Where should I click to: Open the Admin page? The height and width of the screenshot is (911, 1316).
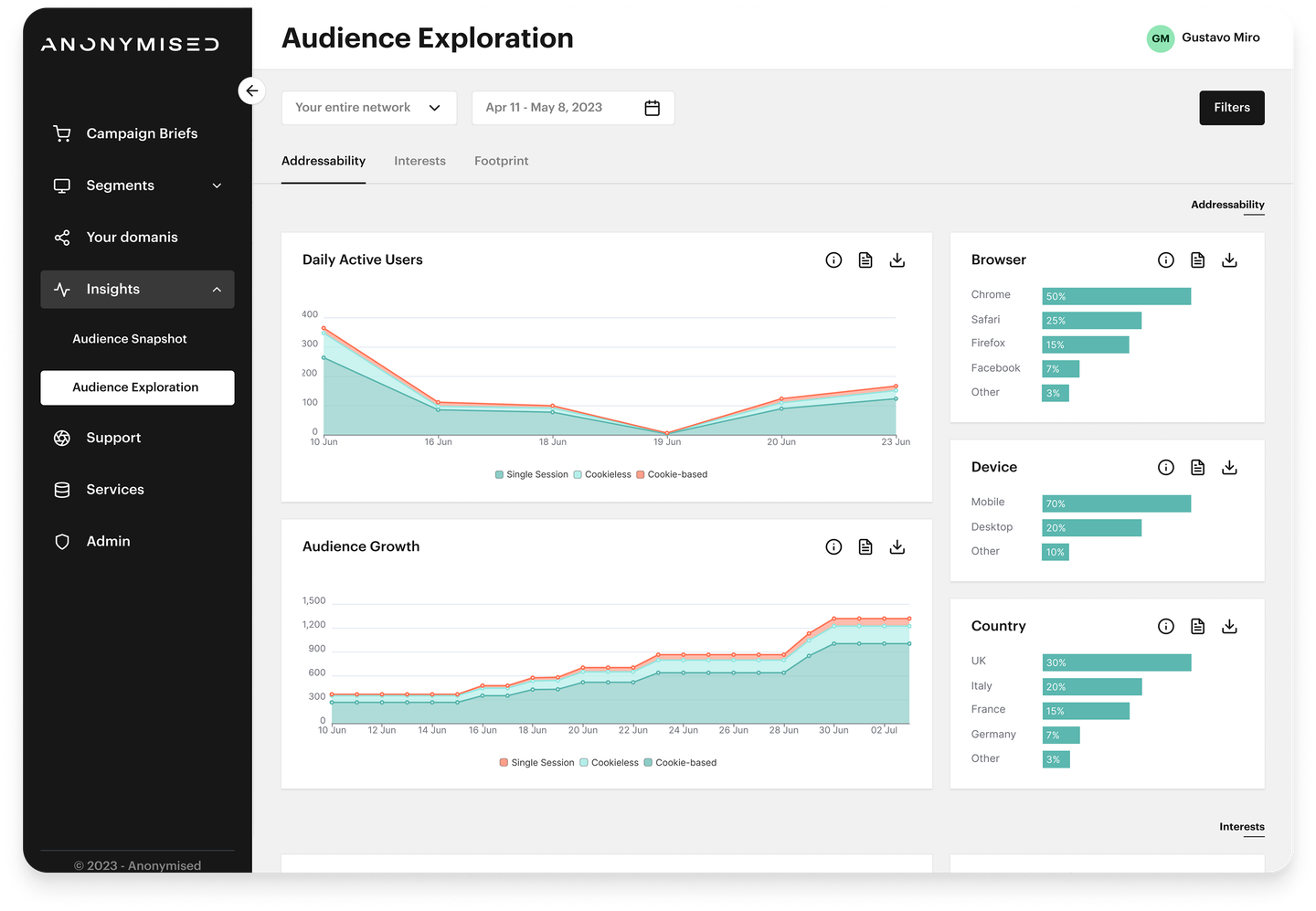[x=108, y=542]
